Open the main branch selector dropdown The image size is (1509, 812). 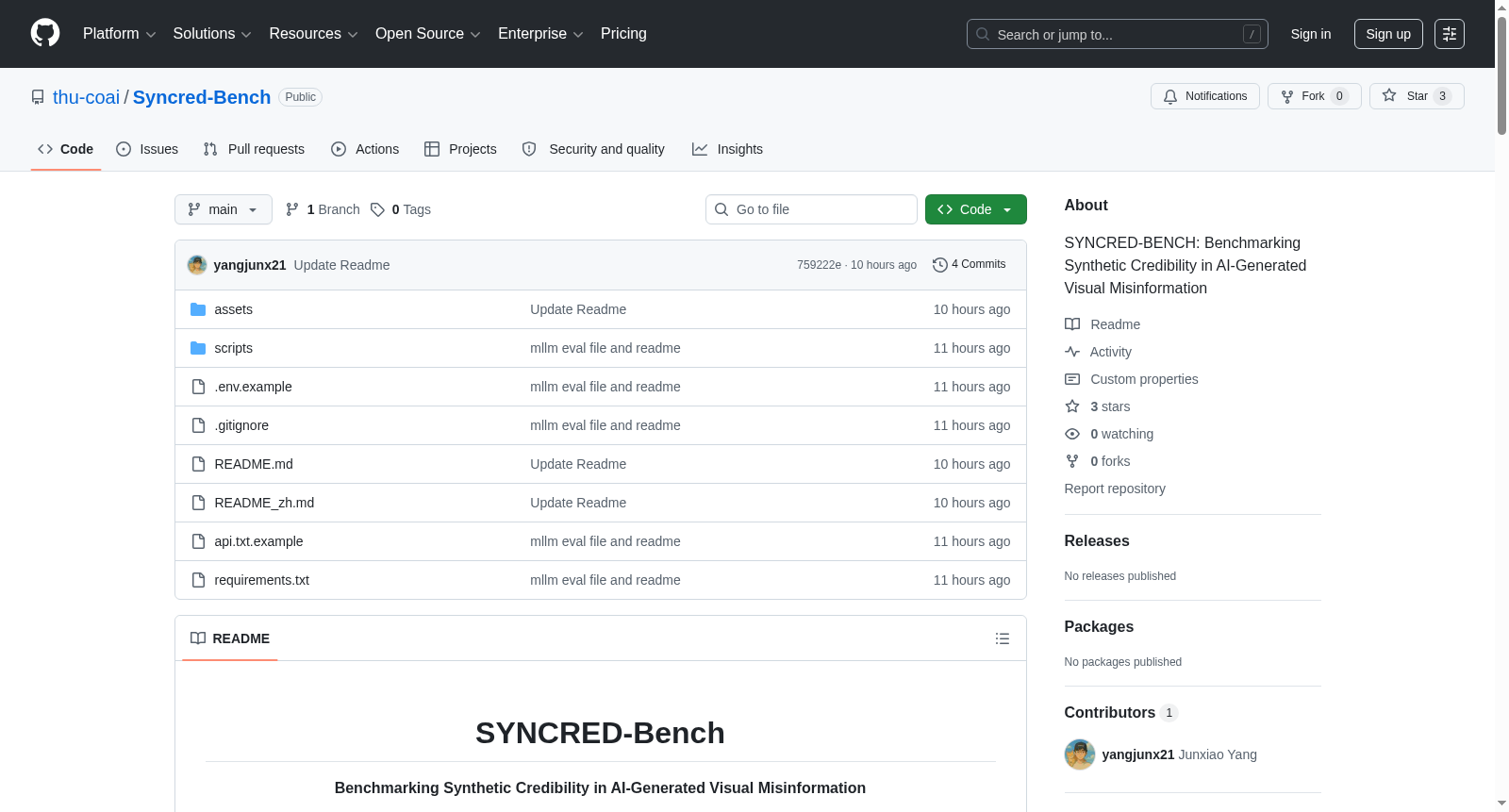coord(224,209)
